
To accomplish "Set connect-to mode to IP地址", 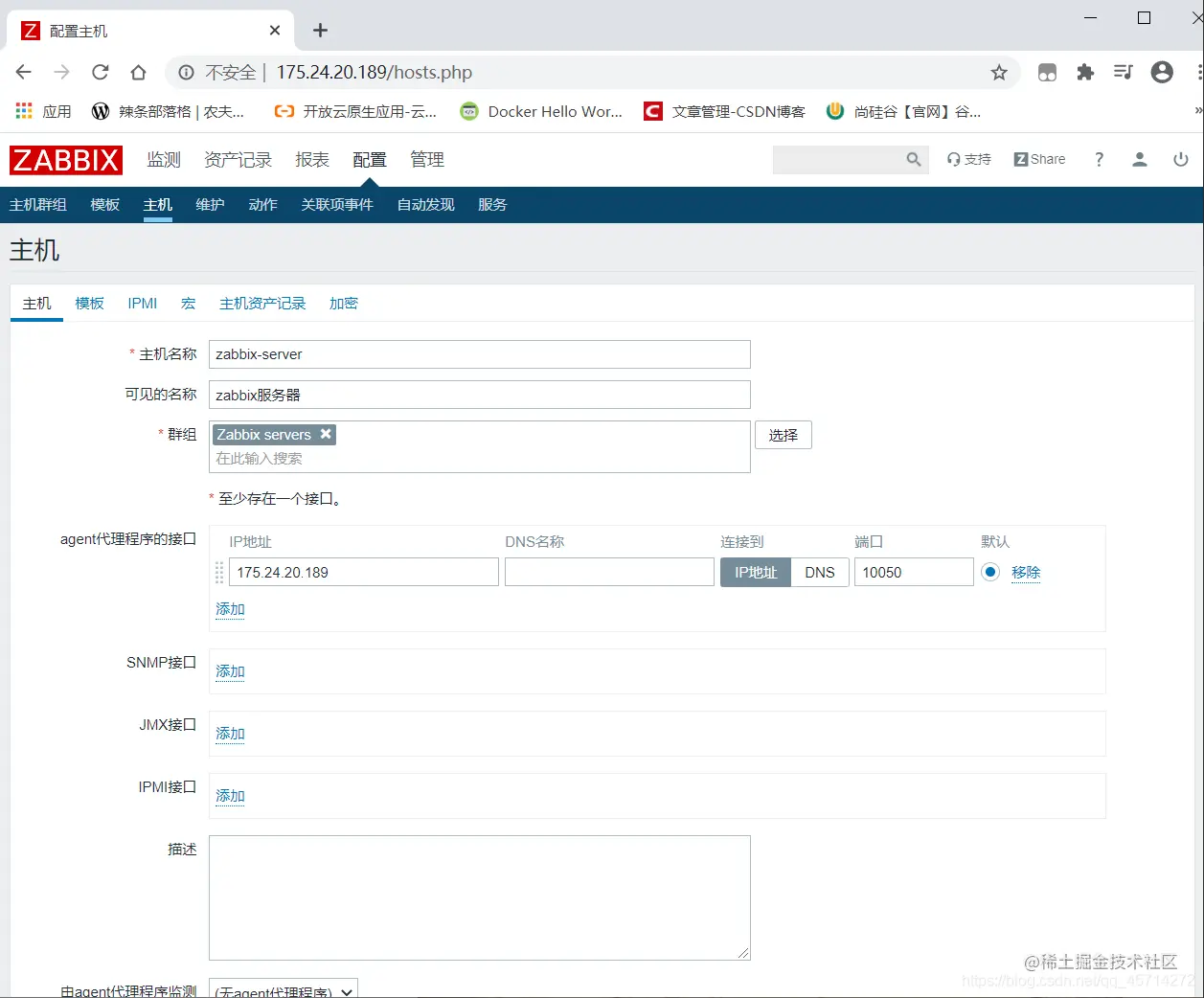I will click(756, 572).
